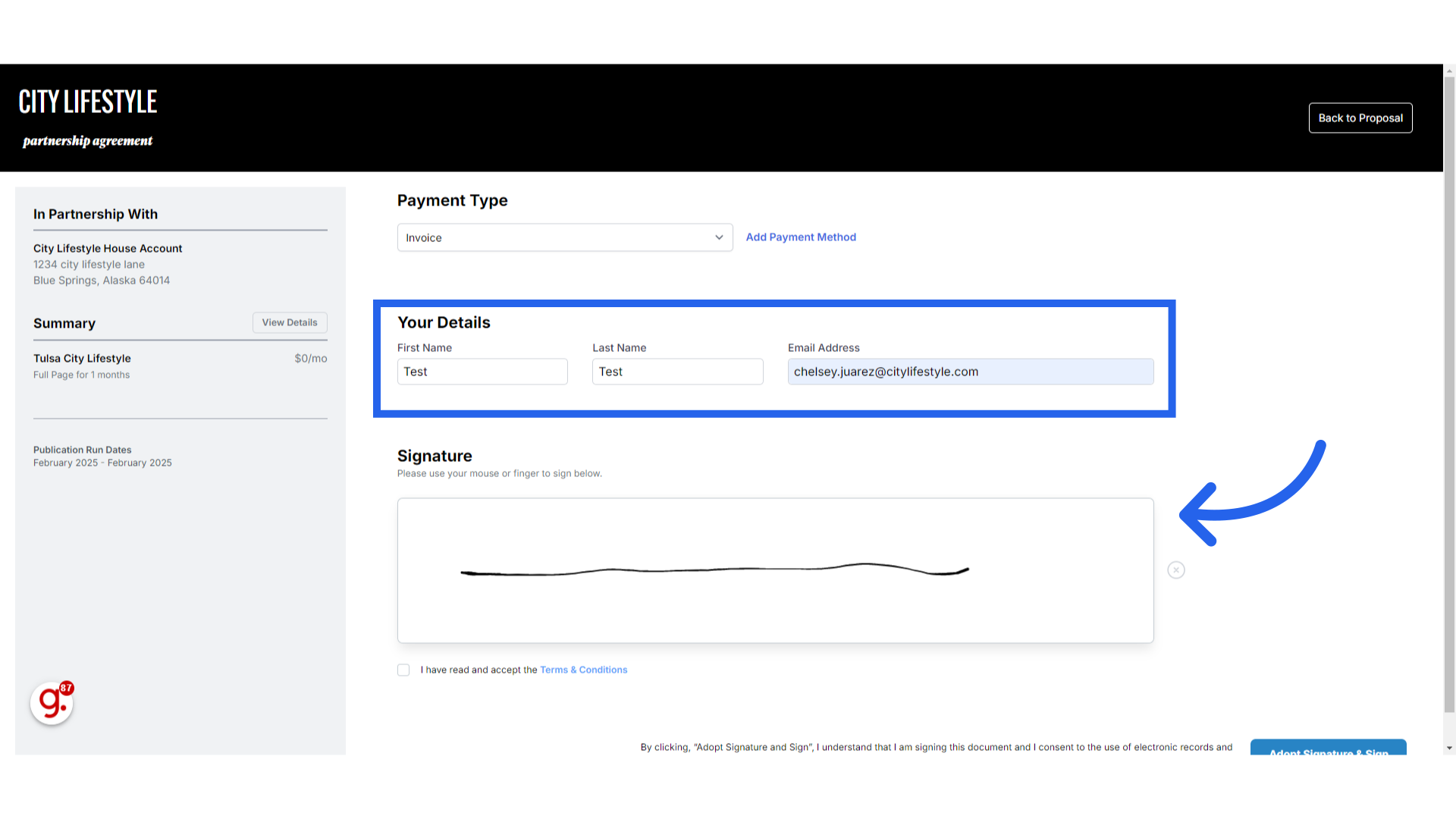Click the February 2025 - February 2025 run dates

point(102,463)
